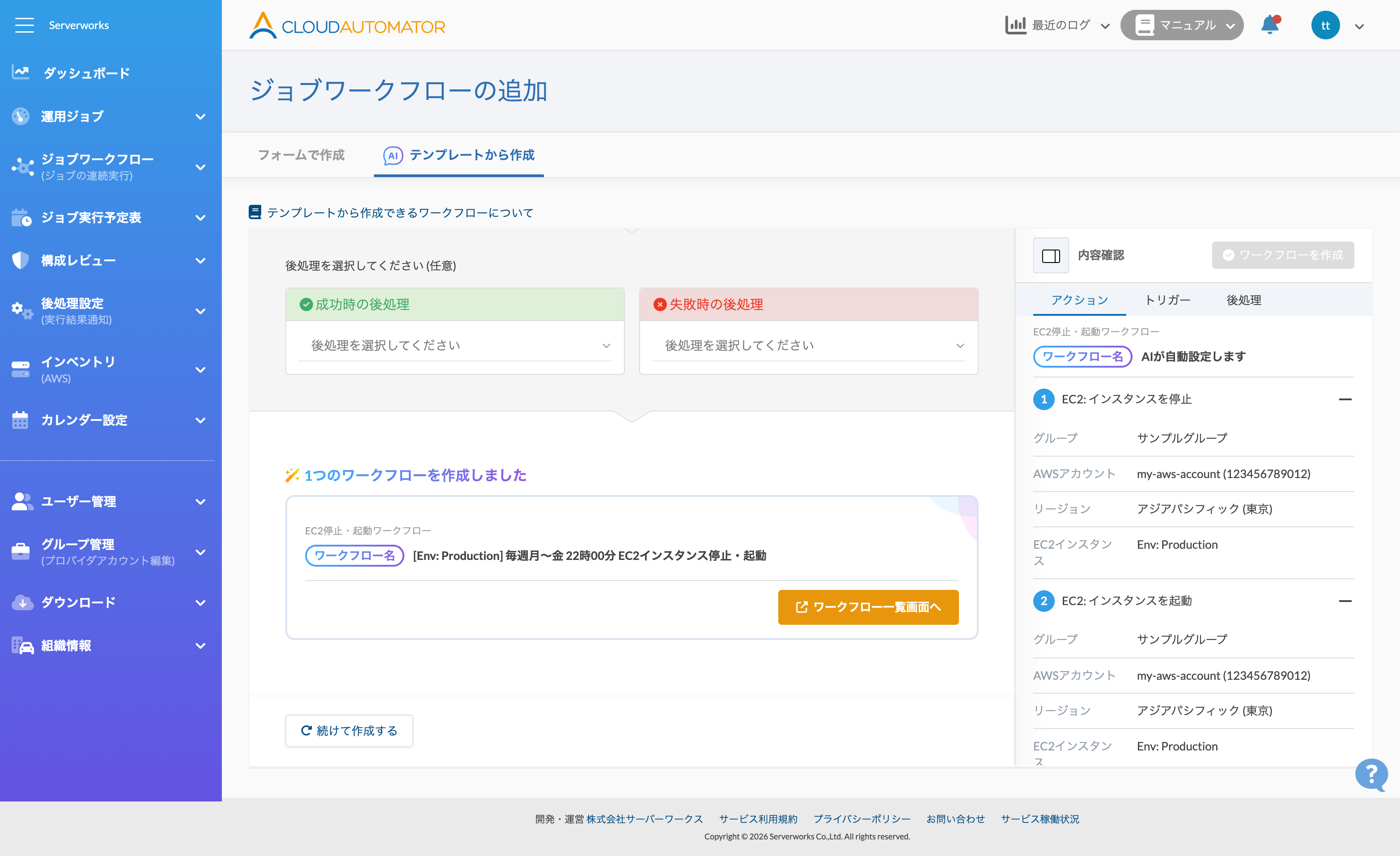This screenshot has width=1400, height=856.
Task: Click the AI badge icon on the template tab
Action: pyautogui.click(x=393, y=155)
